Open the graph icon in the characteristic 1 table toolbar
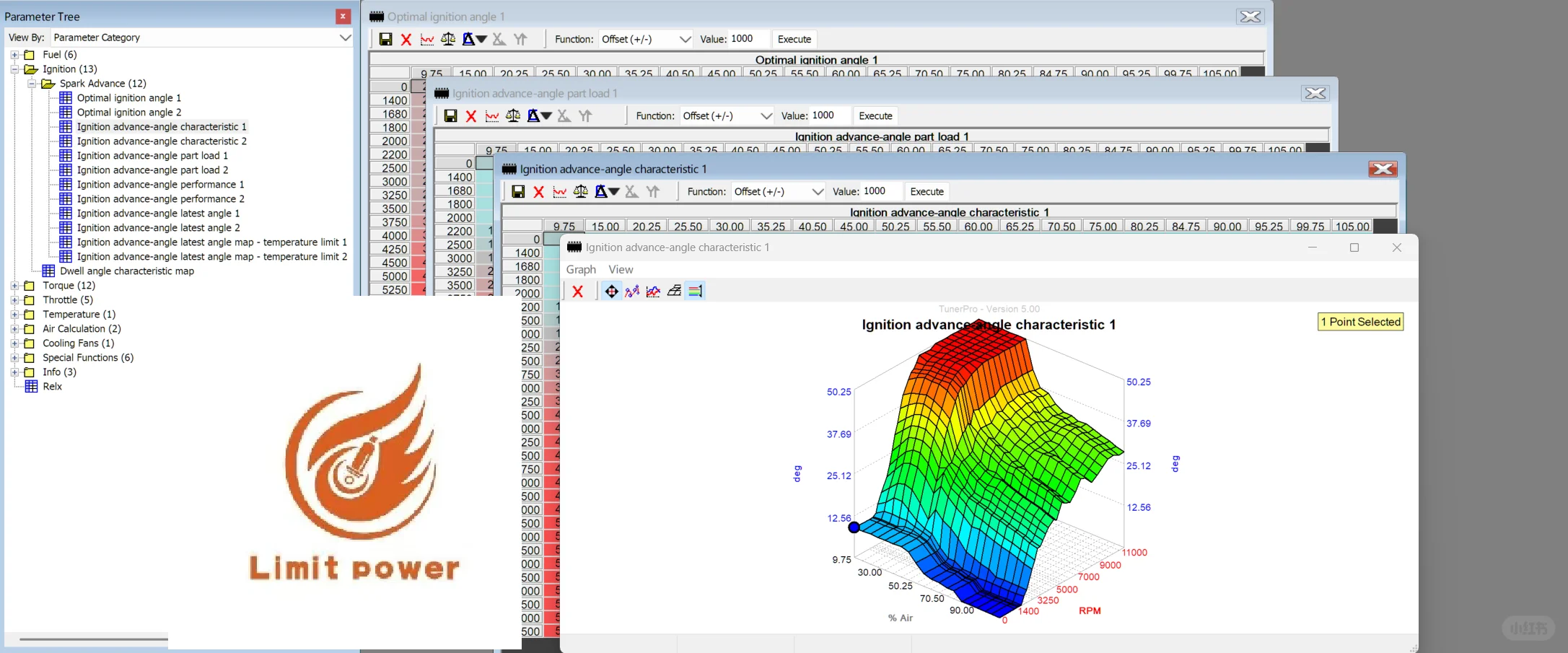 pyautogui.click(x=559, y=191)
